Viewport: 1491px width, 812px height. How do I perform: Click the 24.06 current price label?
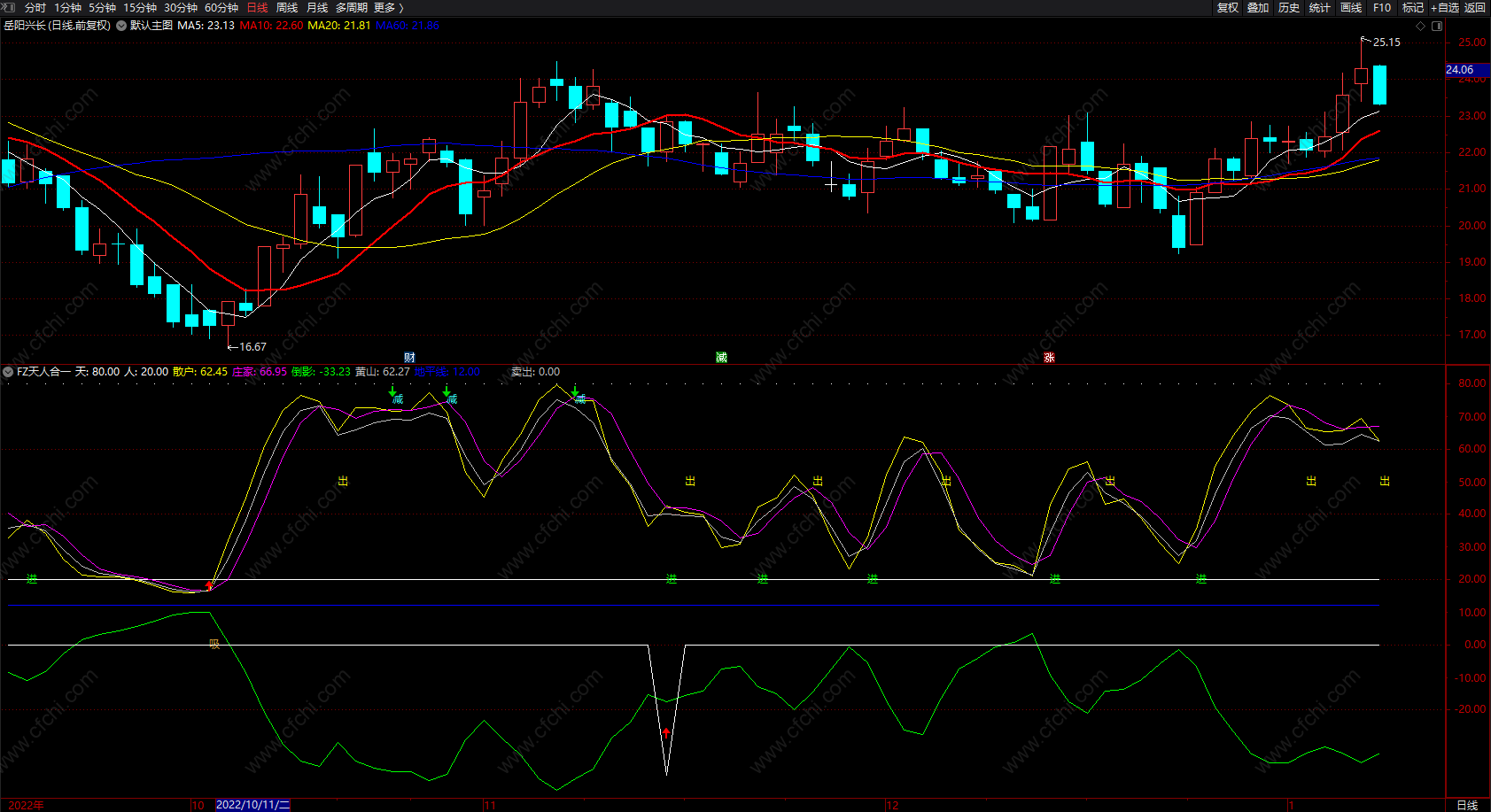click(1460, 70)
